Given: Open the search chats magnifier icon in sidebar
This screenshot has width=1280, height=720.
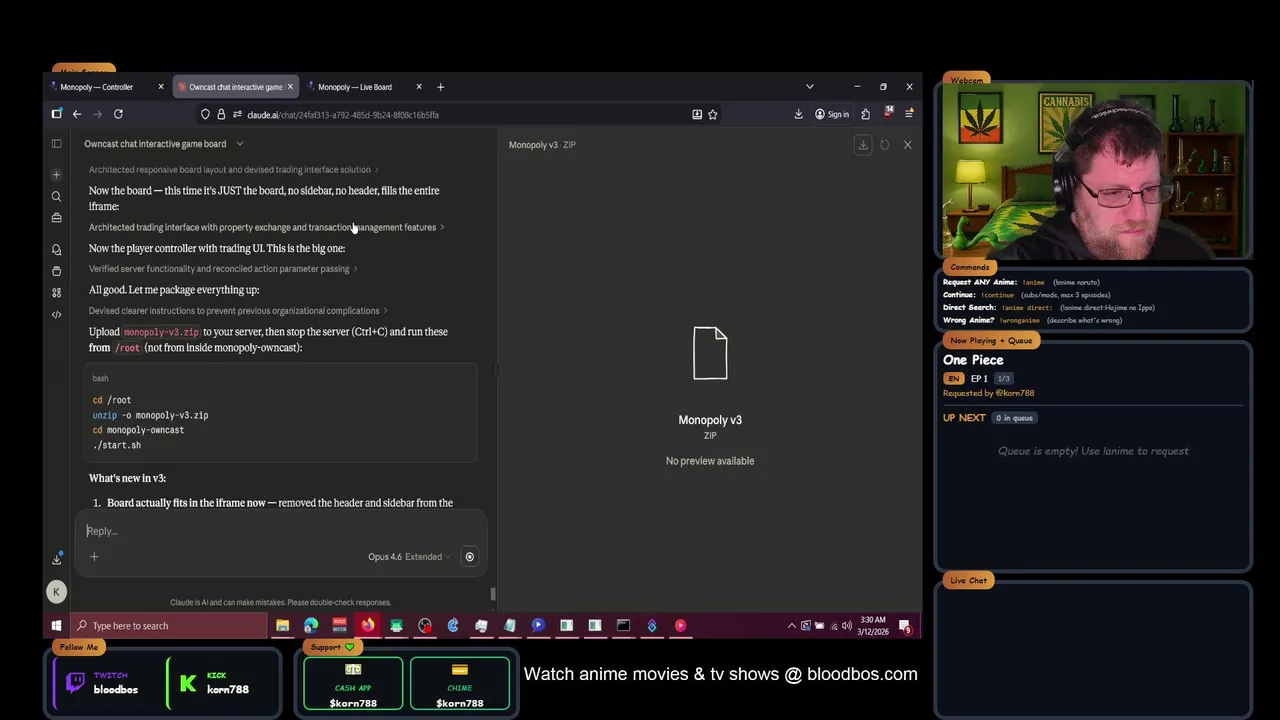Looking at the screenshot, I should (56, 196).
